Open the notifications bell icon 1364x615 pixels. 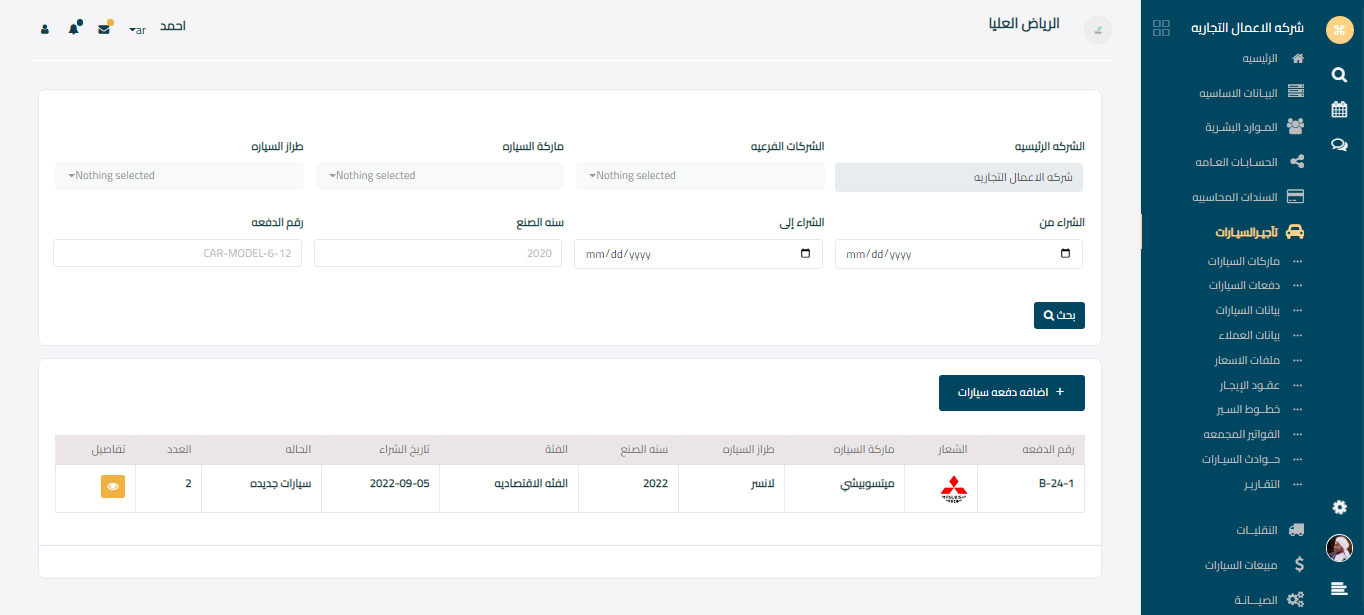point(74,28)
